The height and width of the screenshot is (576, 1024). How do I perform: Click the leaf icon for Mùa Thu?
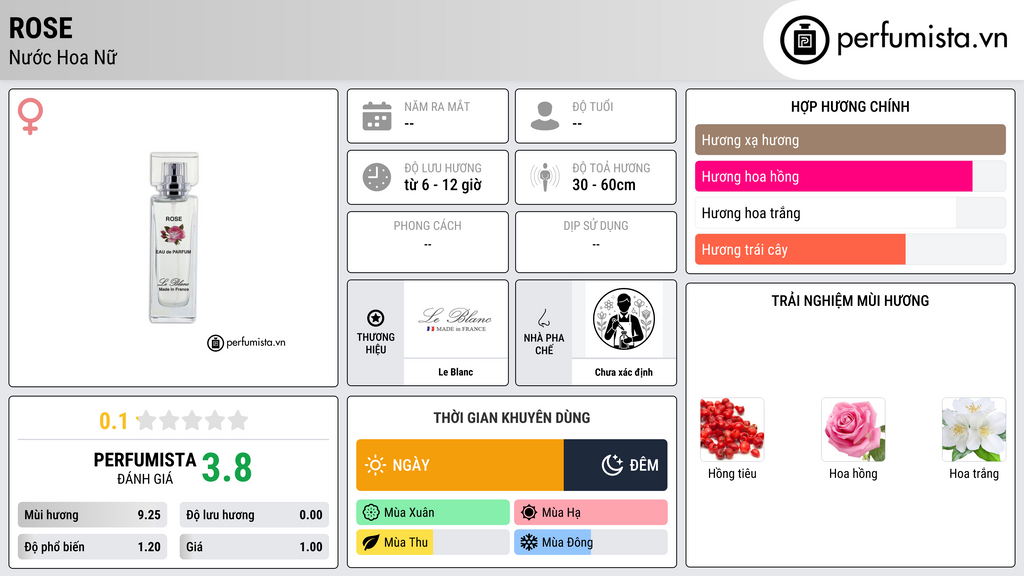click(370, 542)
